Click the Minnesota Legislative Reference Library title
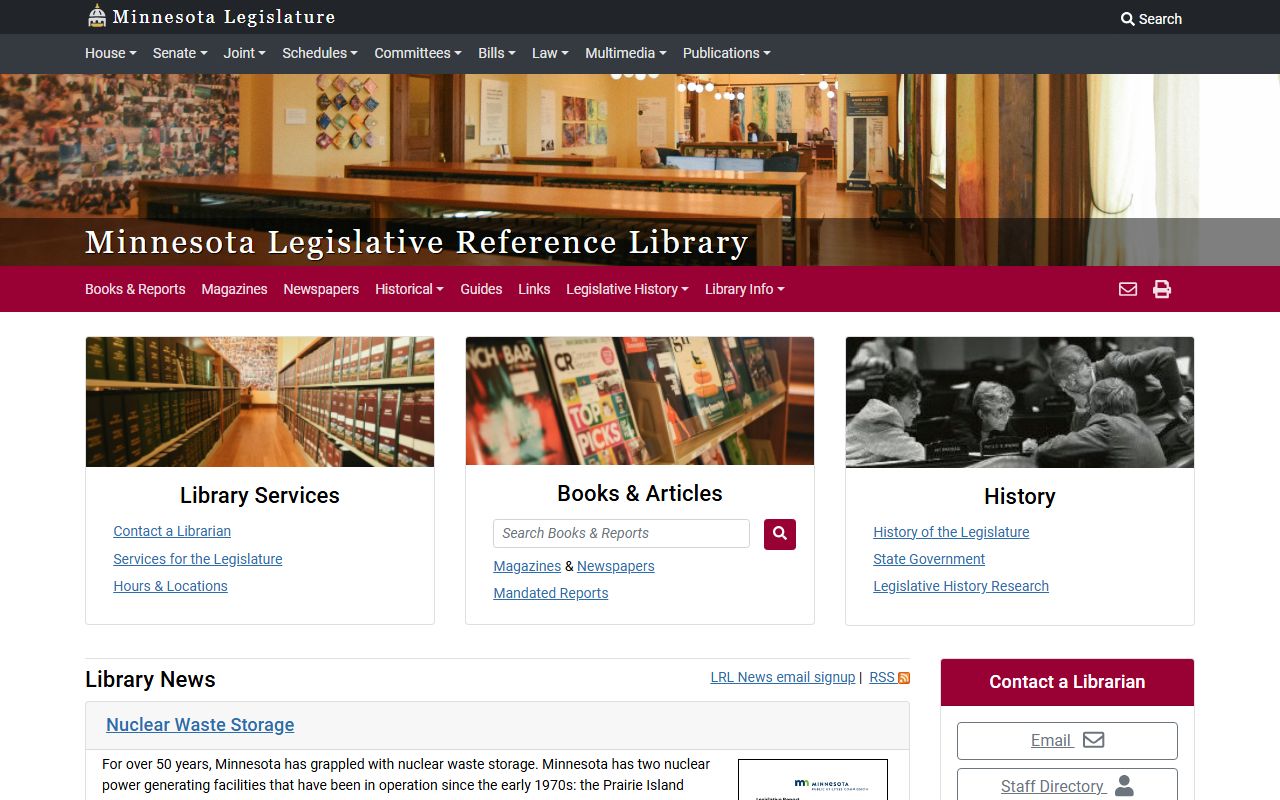 [417, 243]
